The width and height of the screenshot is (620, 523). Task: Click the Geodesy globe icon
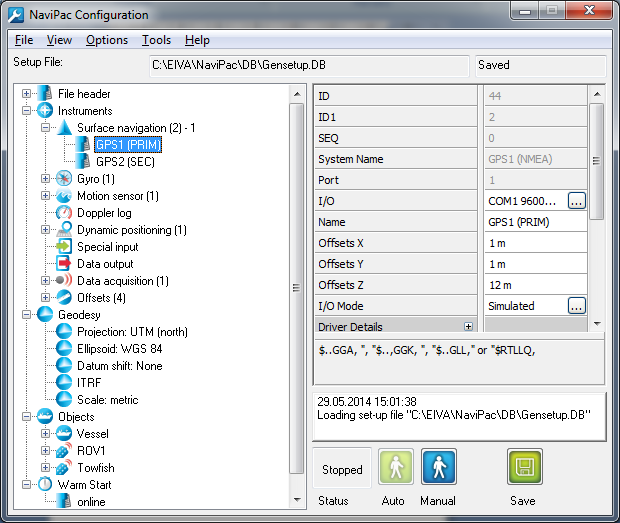(x=45, y=315)
